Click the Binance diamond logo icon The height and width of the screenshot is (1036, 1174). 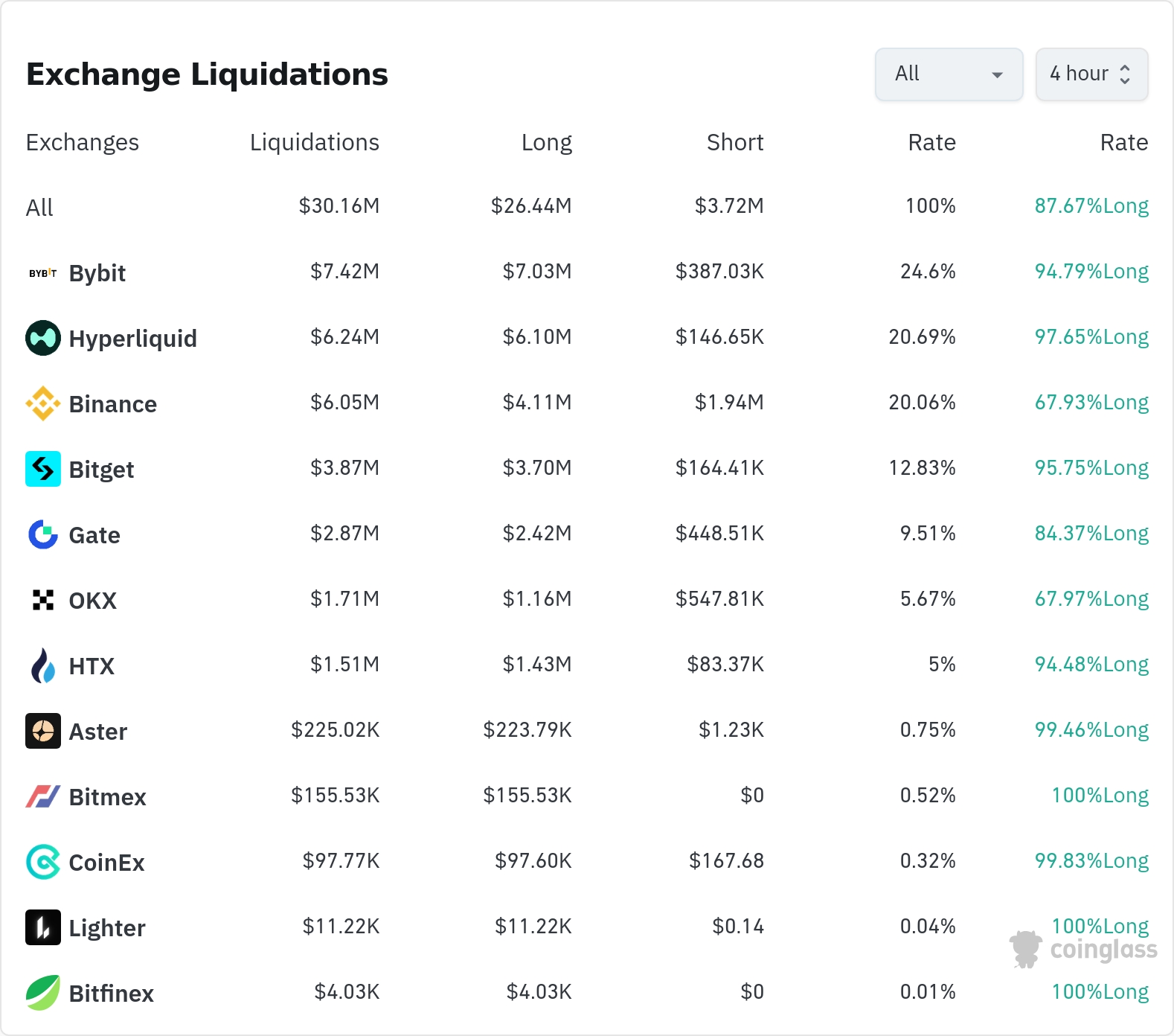pyautogui.click(x=42, y=403)
